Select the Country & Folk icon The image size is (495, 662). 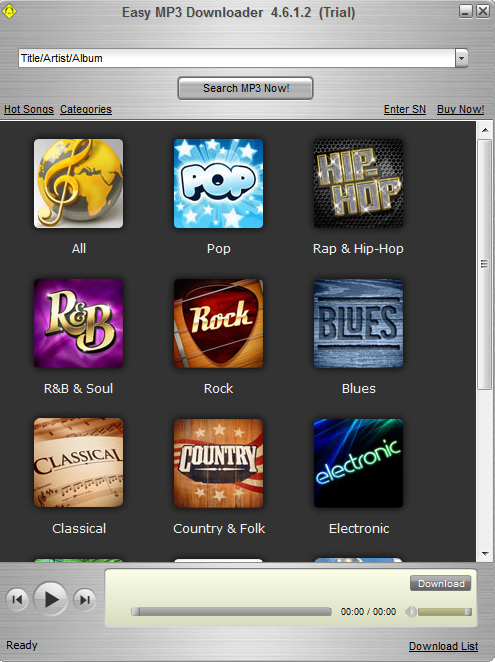point(218,463)
